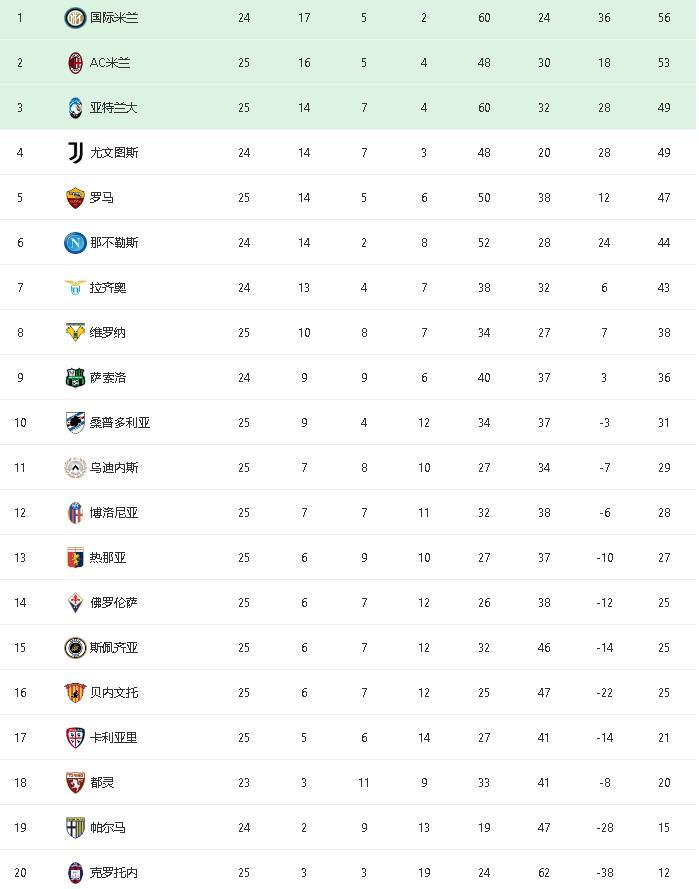The image size is (699, 889).
Task: Click the Lazio eagle logo
Action: tap(75, 287)
